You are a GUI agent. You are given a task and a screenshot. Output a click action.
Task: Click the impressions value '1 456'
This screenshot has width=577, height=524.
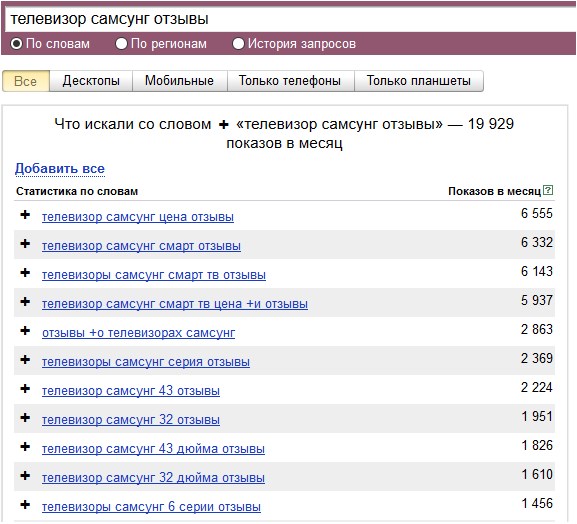click(x=537, y=503)
